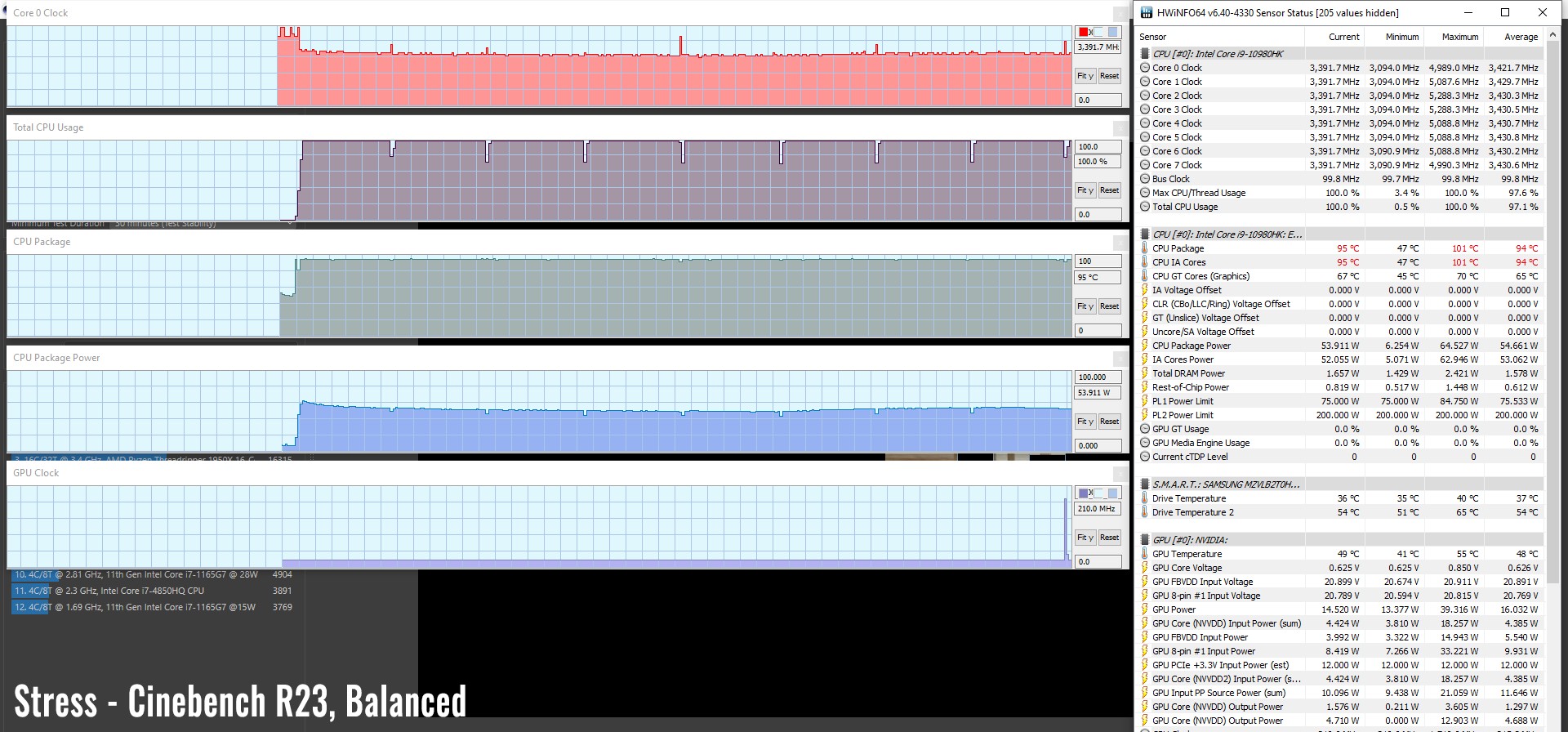The width and height of the screenshot is (1568, 732).
Task: Click the red color swatch in Core 0 Clock graph
Action: (x=1084, y=32)
